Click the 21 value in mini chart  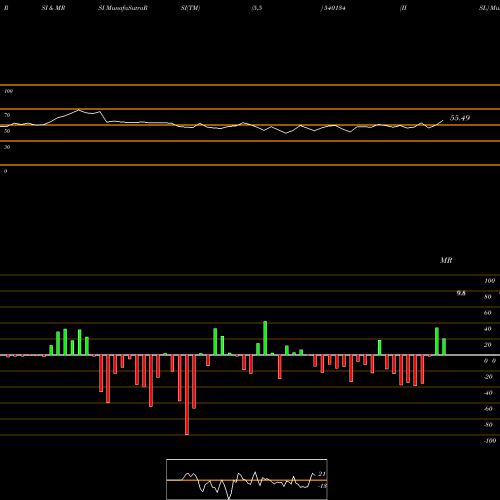tap(322, 474)
